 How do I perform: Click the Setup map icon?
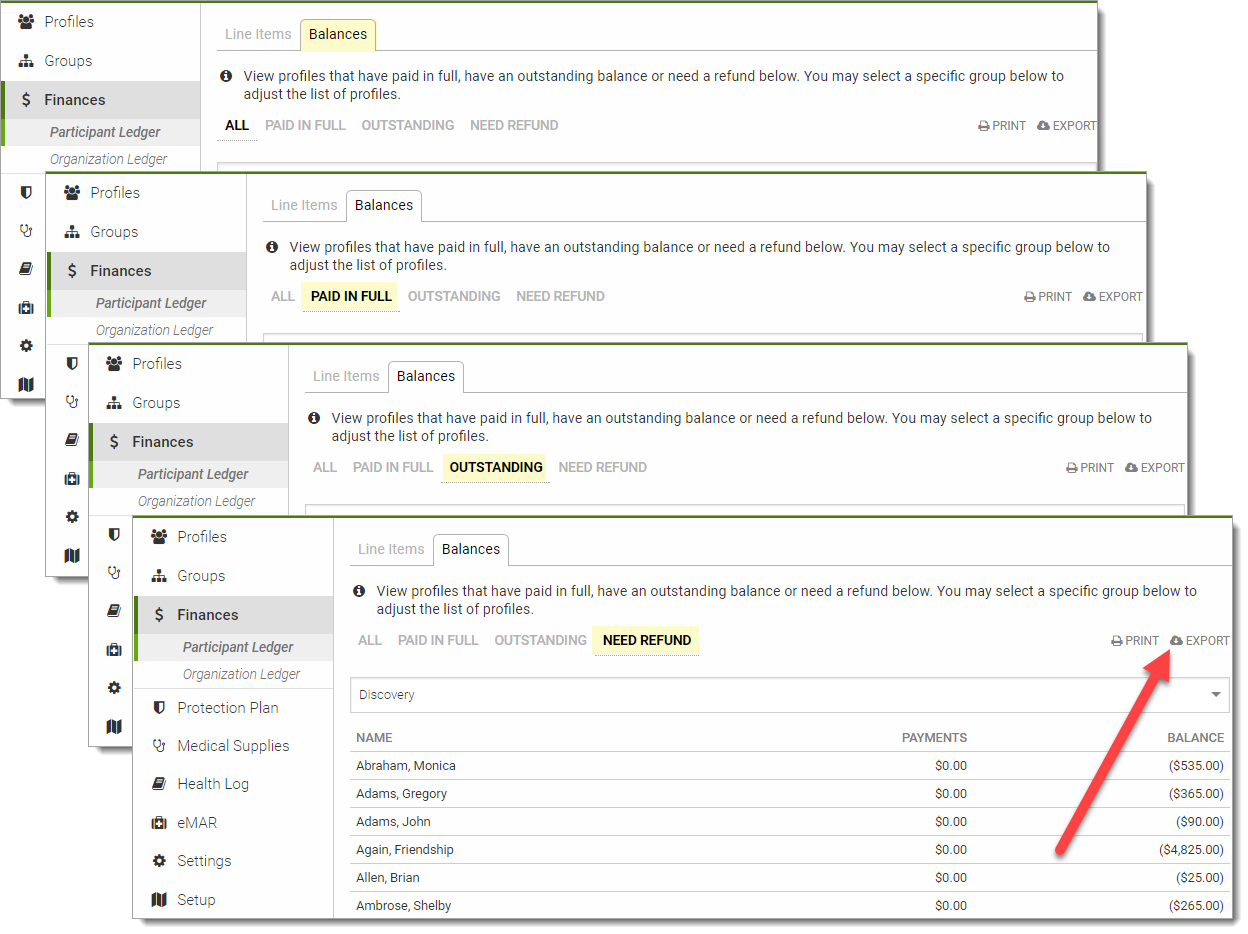tap(159, 900)
